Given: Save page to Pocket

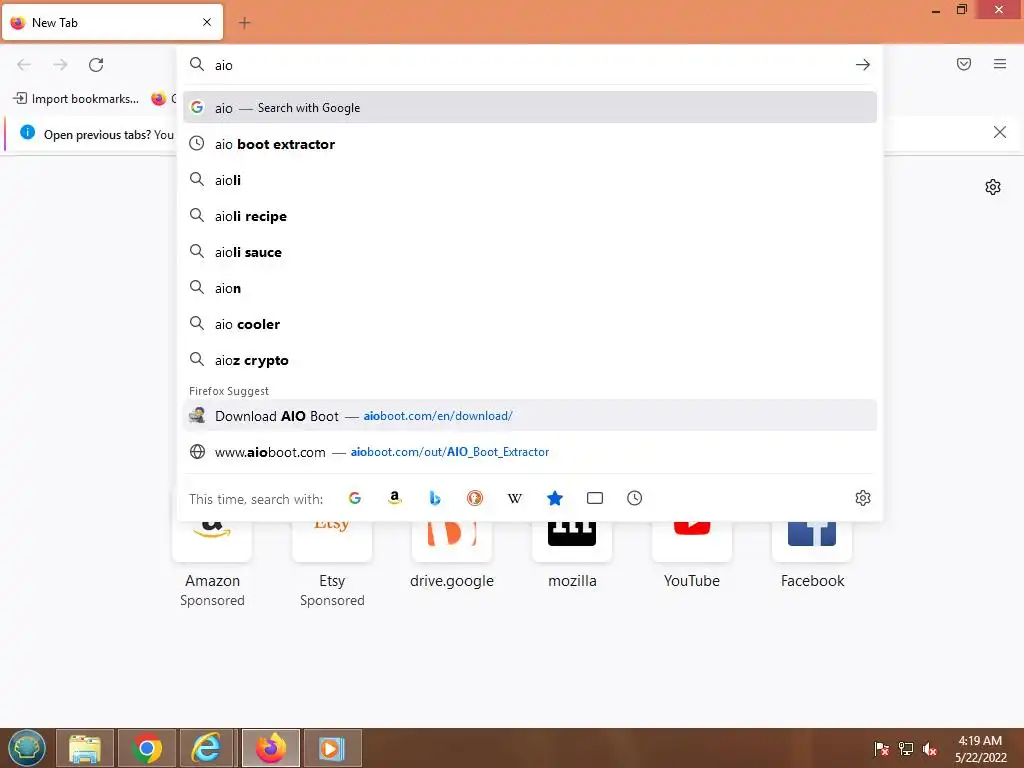Looking at the screenshot, I should coord(964,64).
